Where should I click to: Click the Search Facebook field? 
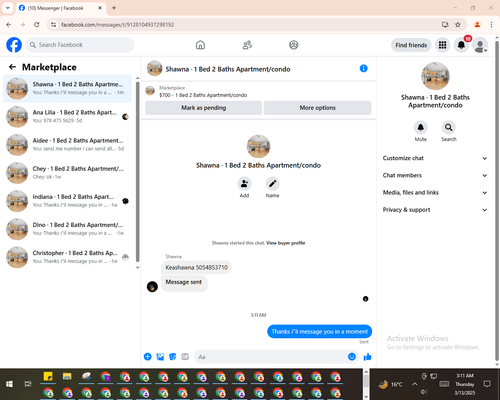coord(80,45)
